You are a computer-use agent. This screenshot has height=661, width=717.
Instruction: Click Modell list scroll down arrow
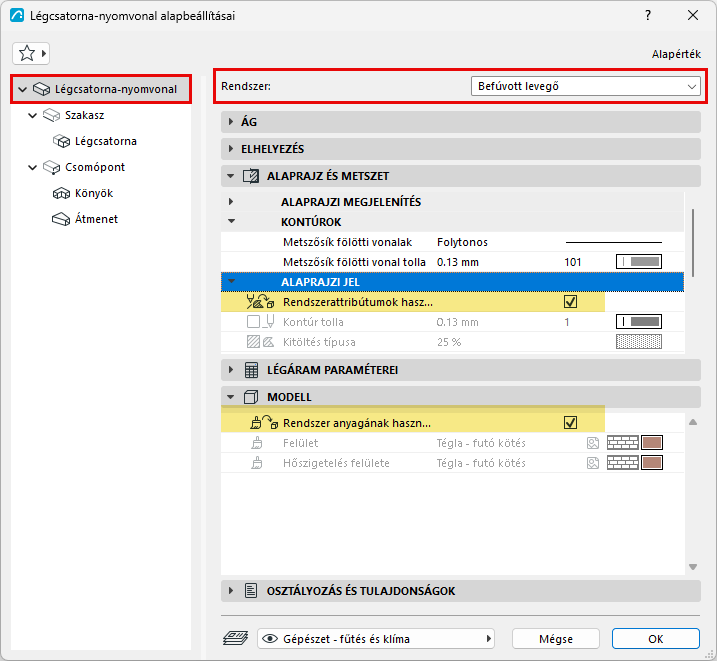(693, 567)
